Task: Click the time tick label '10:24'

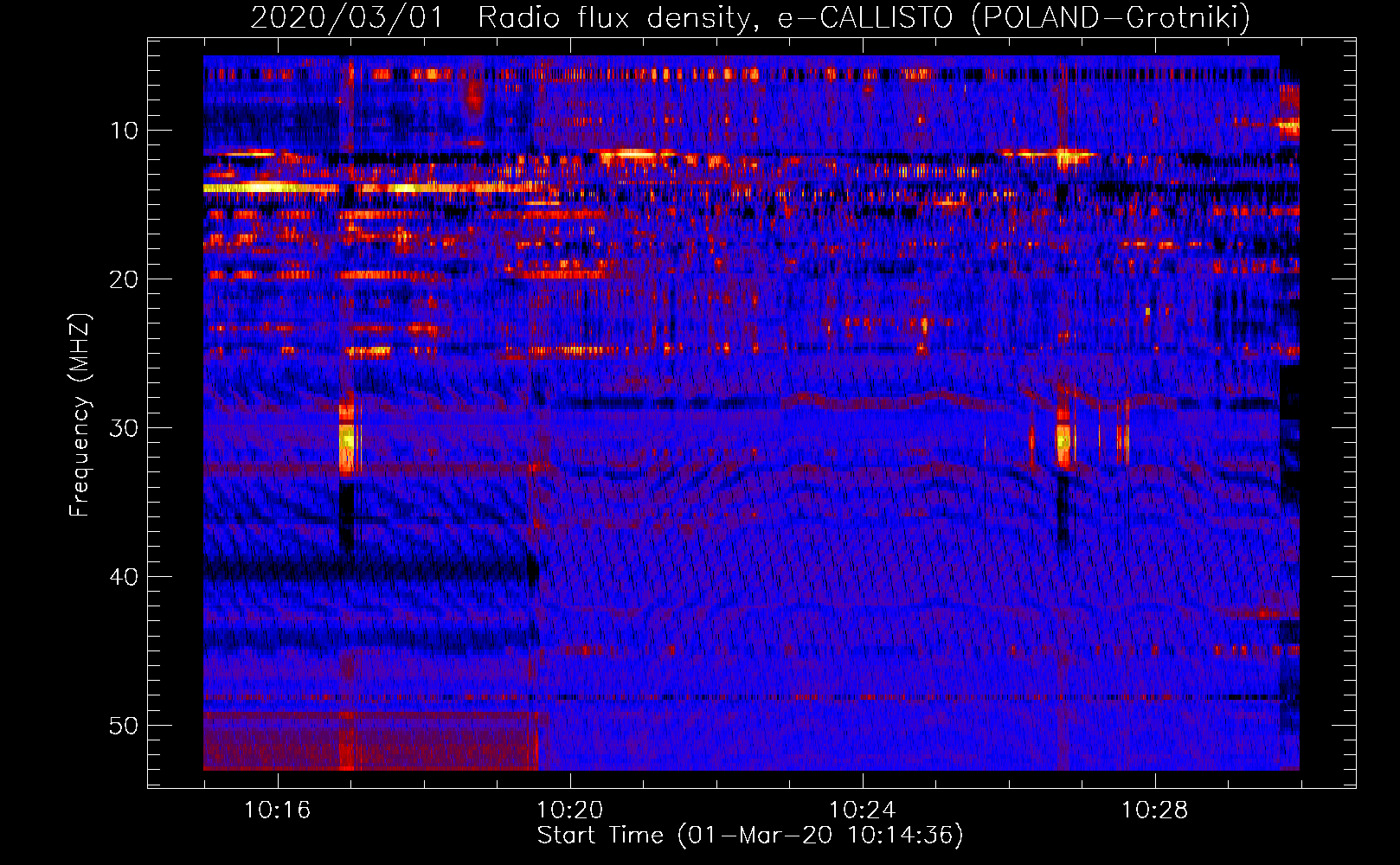Action: pyautogui.click(x=862, y=811)
